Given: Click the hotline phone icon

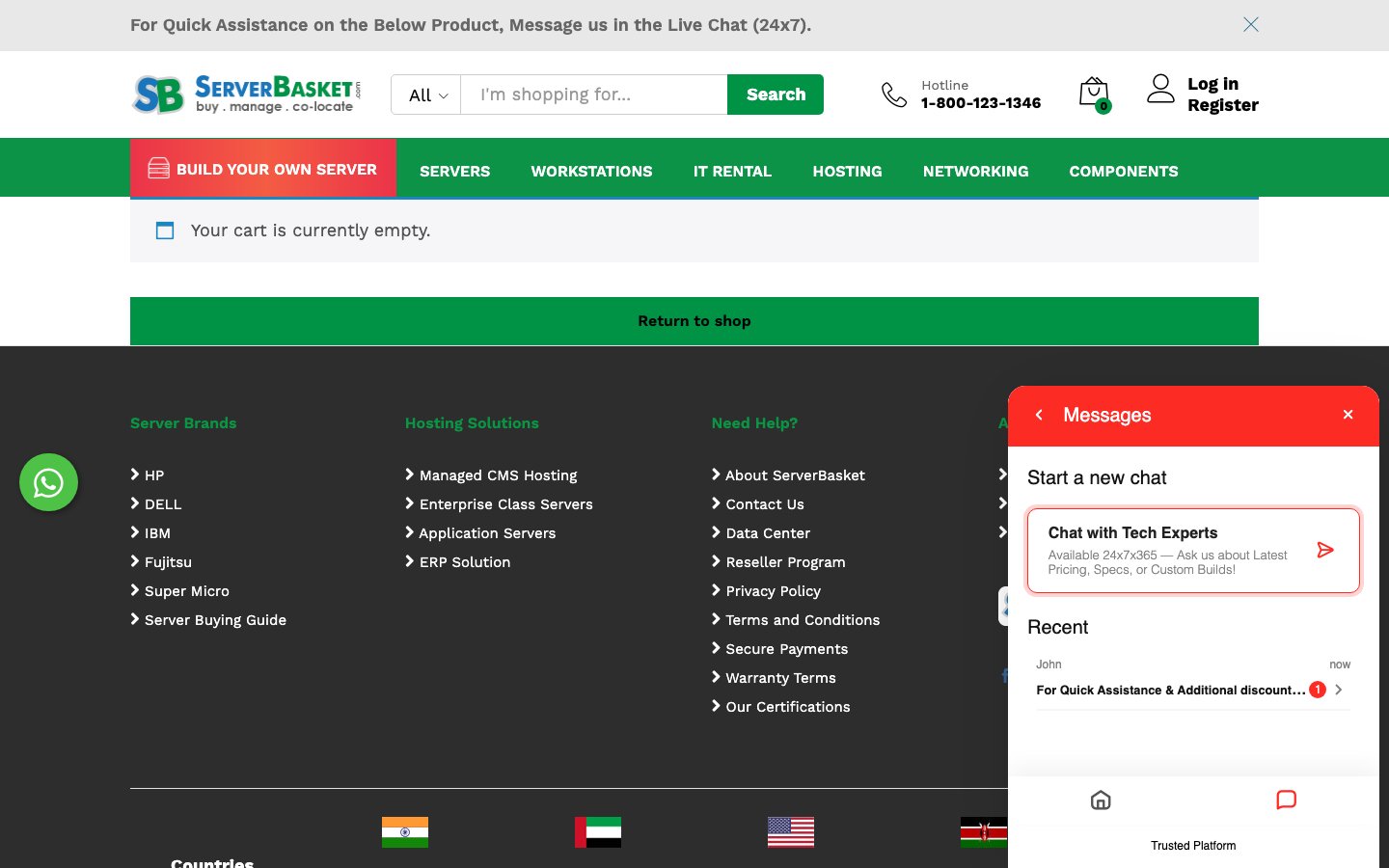Looking at the screenshot, I should pos(894,95).
